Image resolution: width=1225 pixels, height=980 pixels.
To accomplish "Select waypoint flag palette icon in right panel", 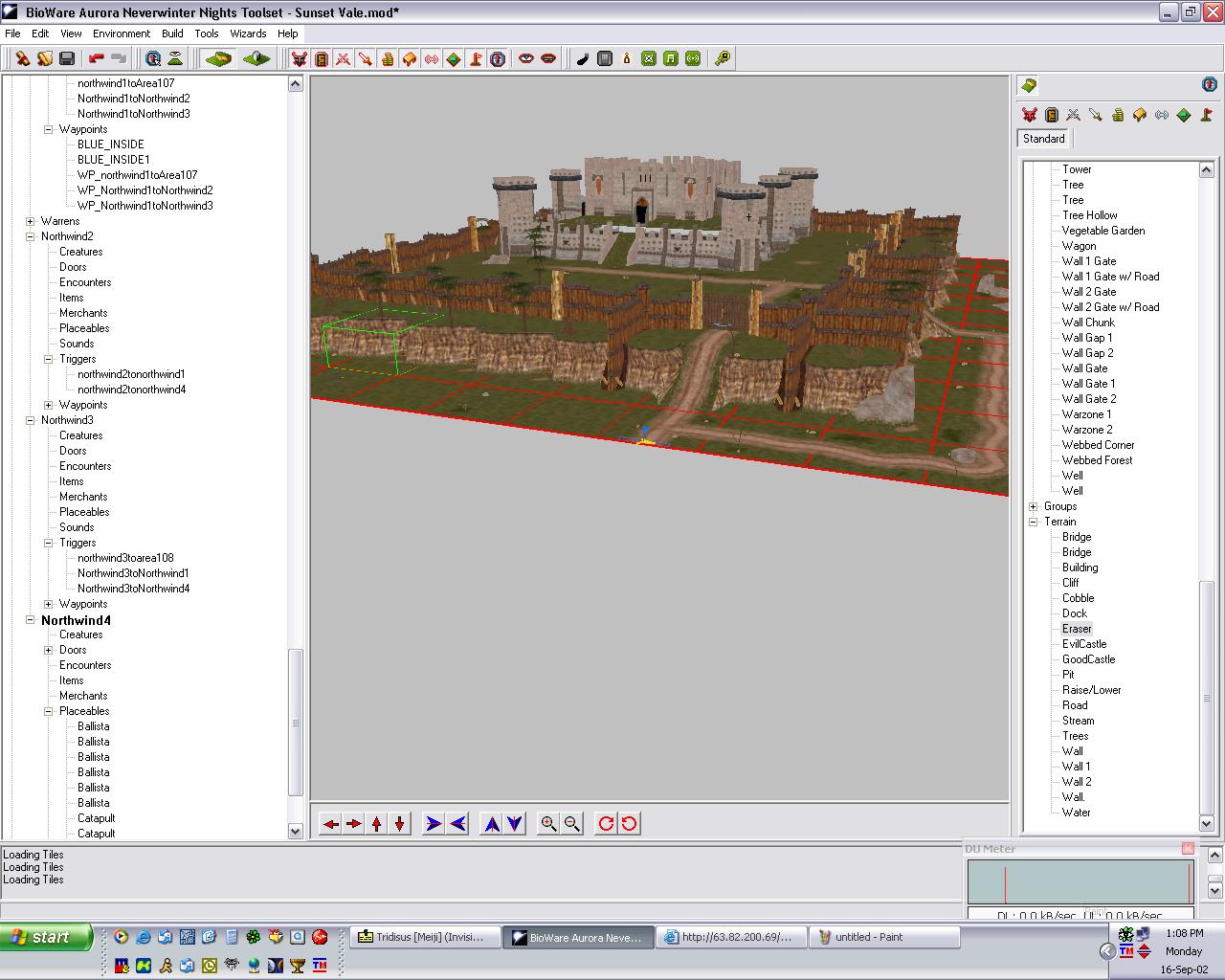I will (1206, 115).
